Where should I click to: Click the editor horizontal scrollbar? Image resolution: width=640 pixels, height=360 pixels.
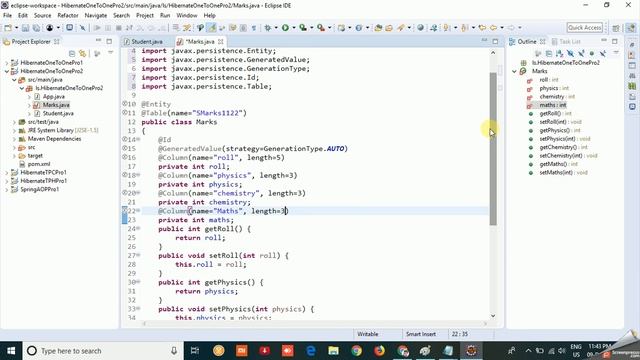pos(314,324)
